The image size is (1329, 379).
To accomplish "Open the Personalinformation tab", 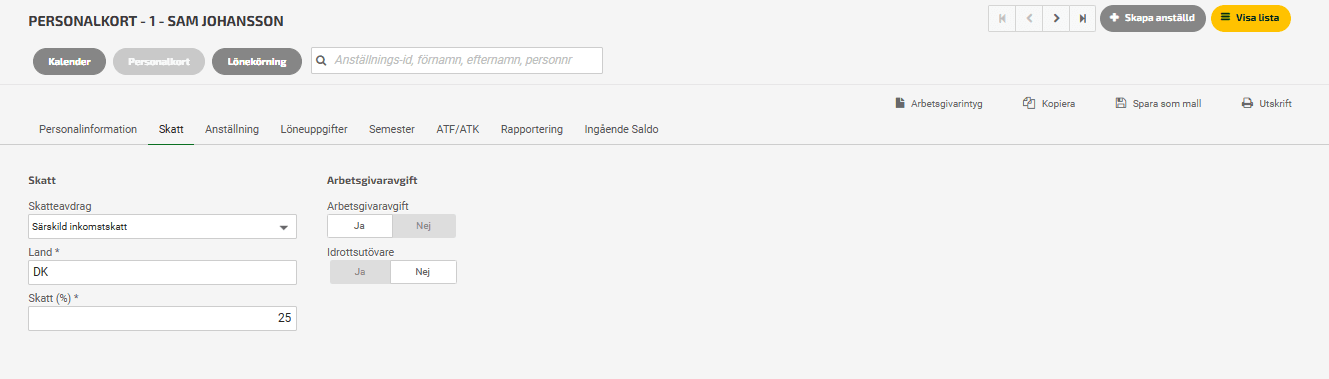I will (x=88, y=129).
